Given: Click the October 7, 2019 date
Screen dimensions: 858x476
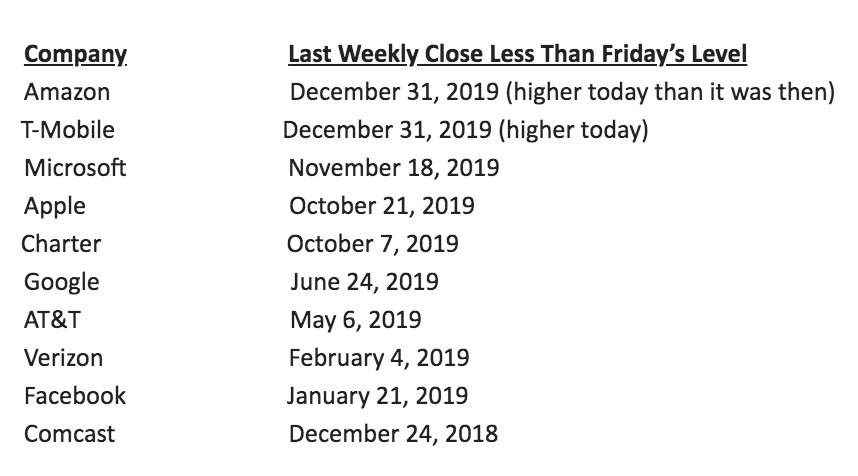Looking at the screenshot, I should 373,244.
